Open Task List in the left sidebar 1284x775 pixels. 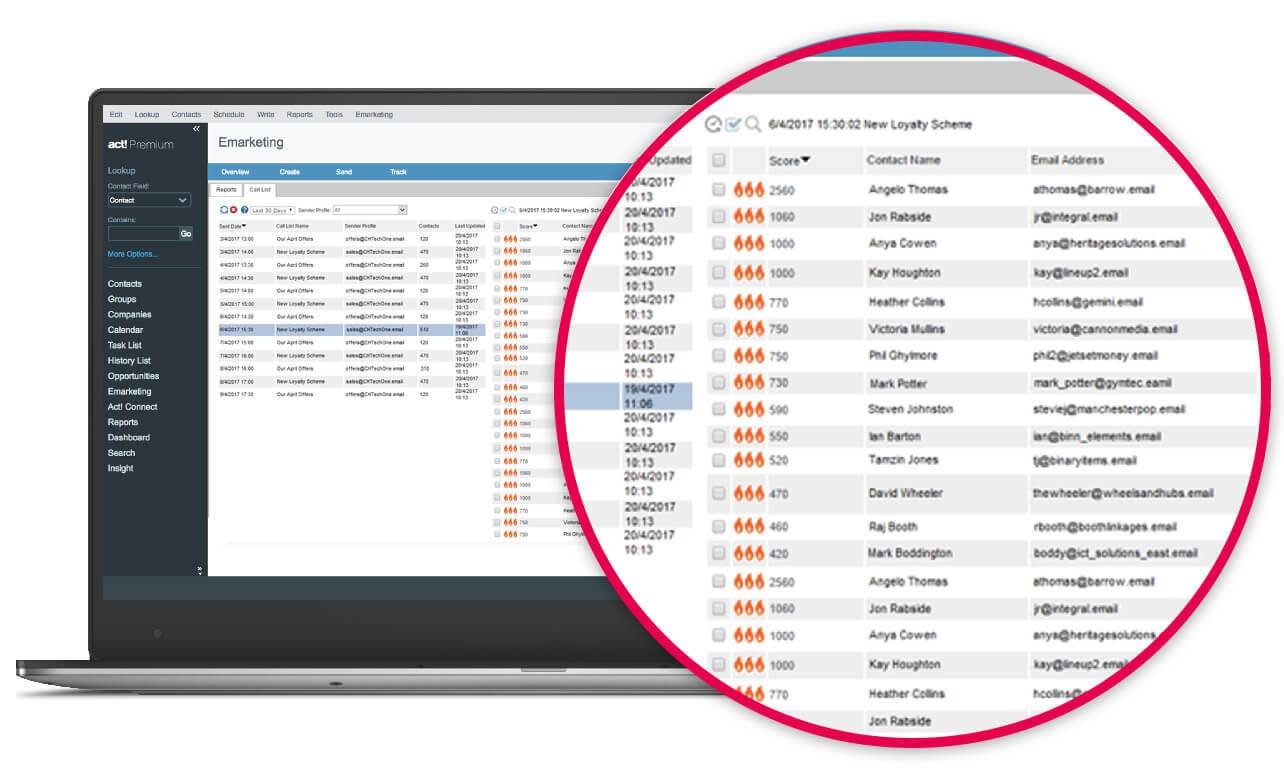(x=125, y=345)
